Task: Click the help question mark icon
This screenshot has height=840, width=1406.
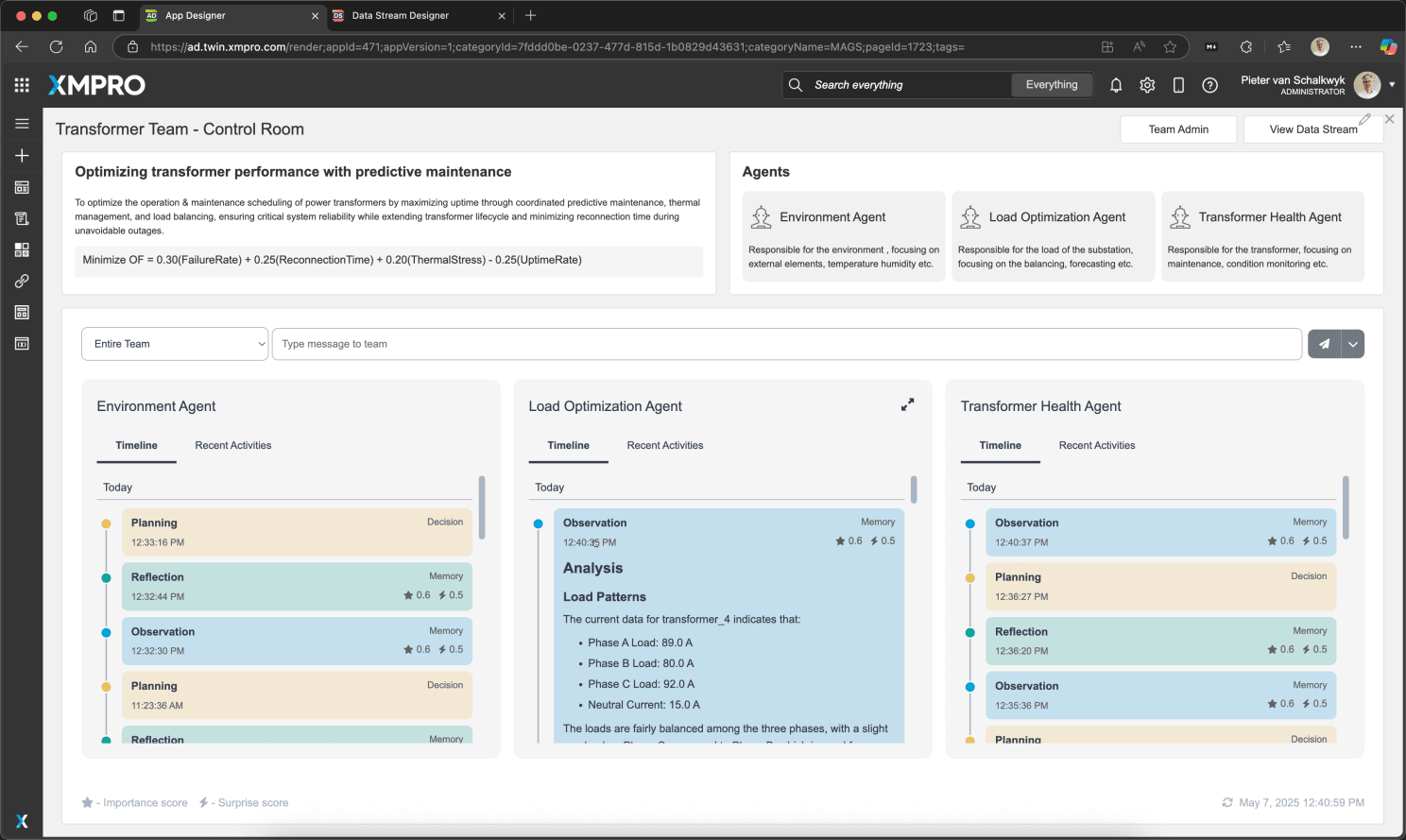Action: pyautogui.click(x=1209, y=85)
